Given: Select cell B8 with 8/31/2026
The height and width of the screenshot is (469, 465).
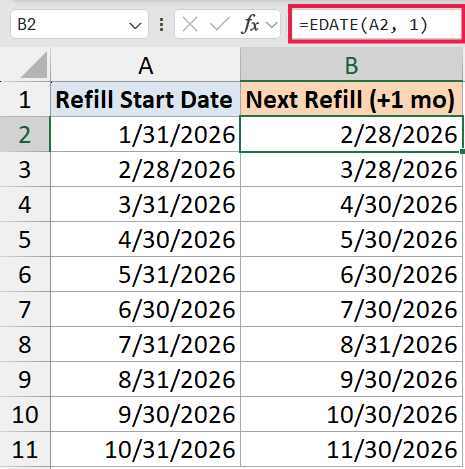Looking at the screenshot, I should point(351,344).
